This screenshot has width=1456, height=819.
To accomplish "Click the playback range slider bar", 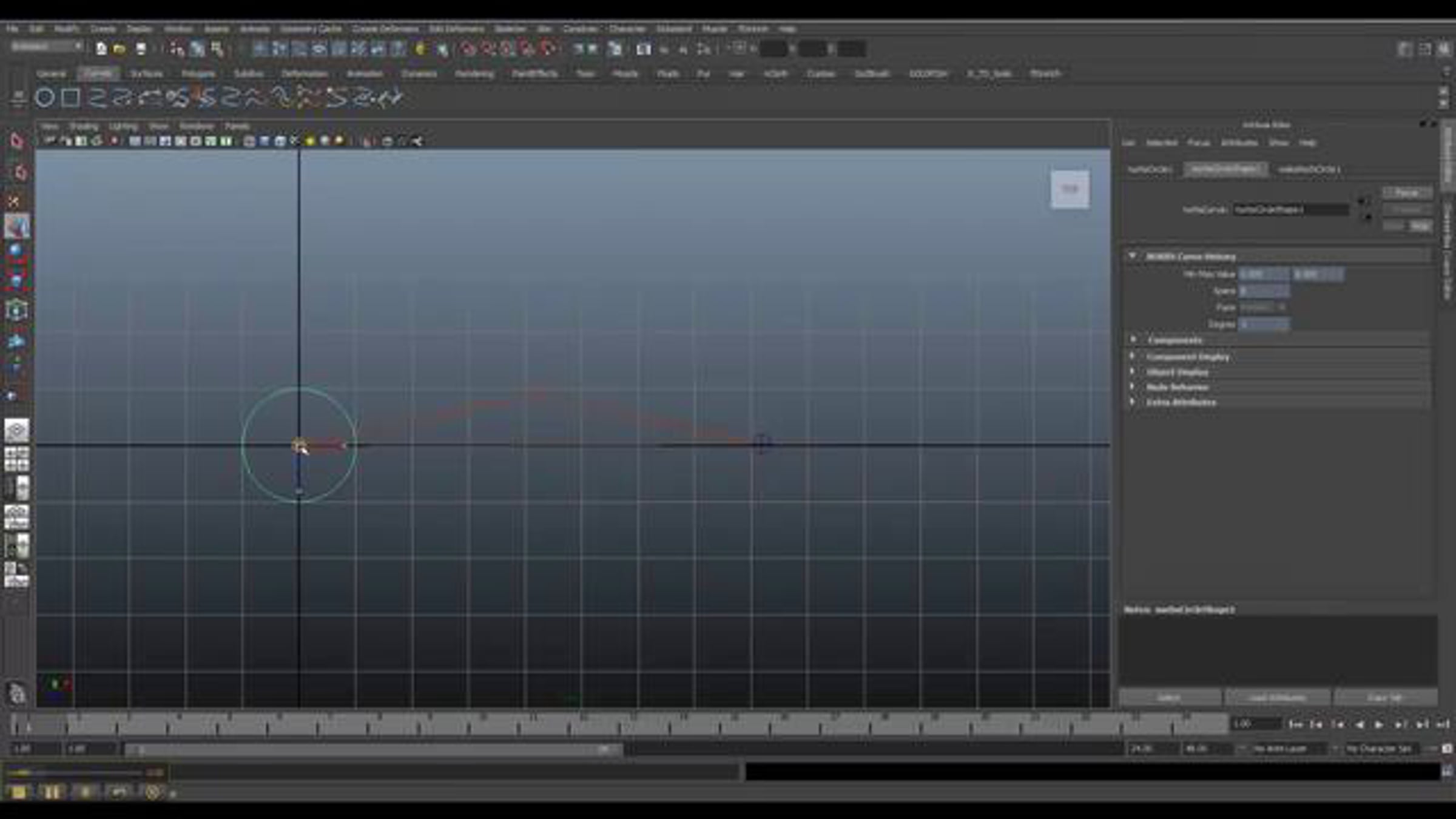I will click(374, 749).
